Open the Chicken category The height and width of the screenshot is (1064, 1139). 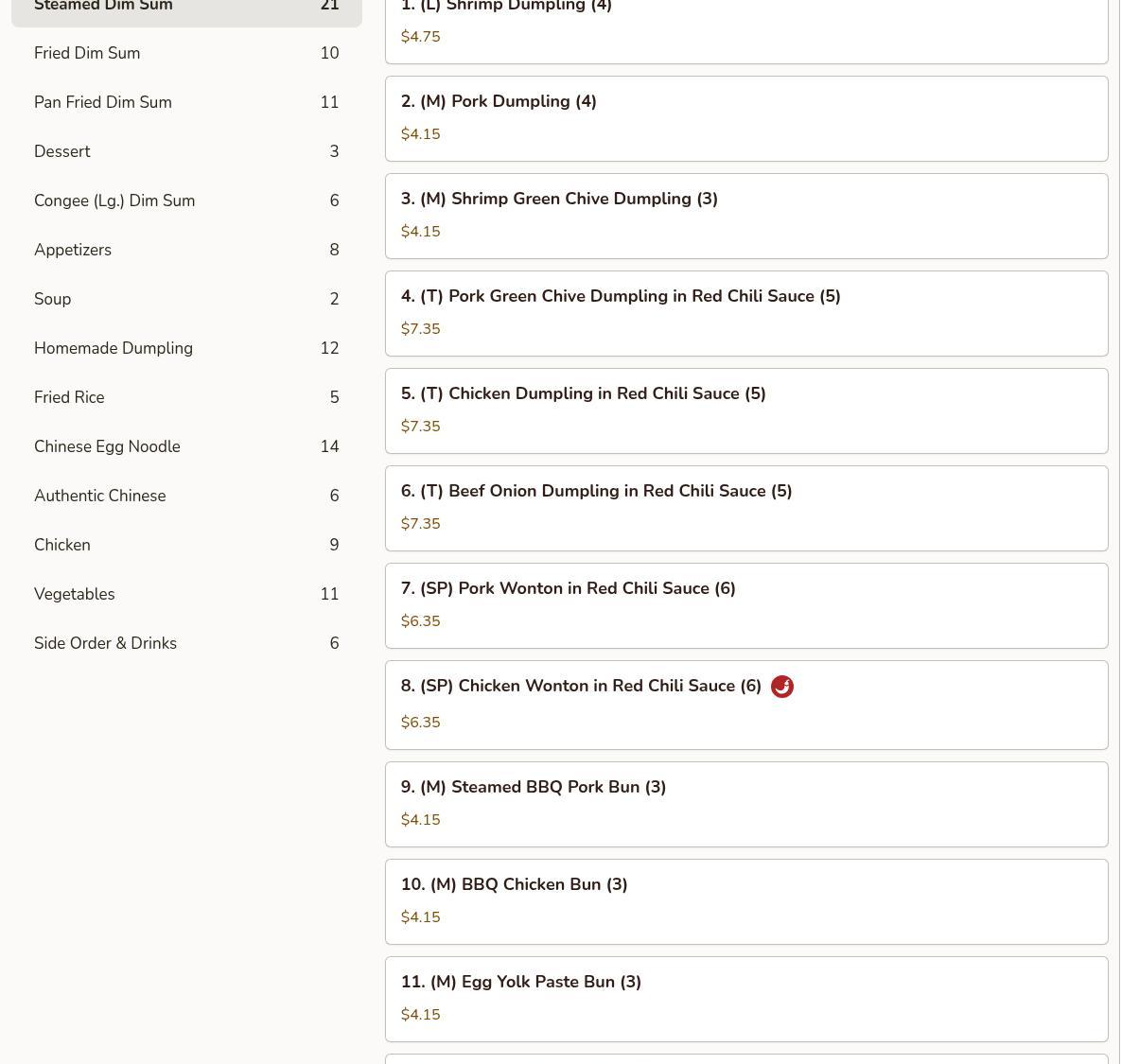[x=186, y=545]
